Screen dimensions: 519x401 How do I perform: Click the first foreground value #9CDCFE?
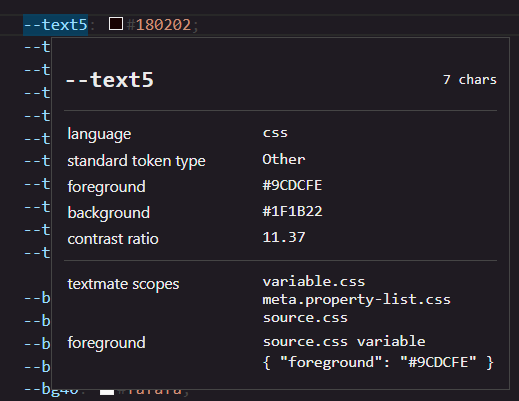(292, 185)
